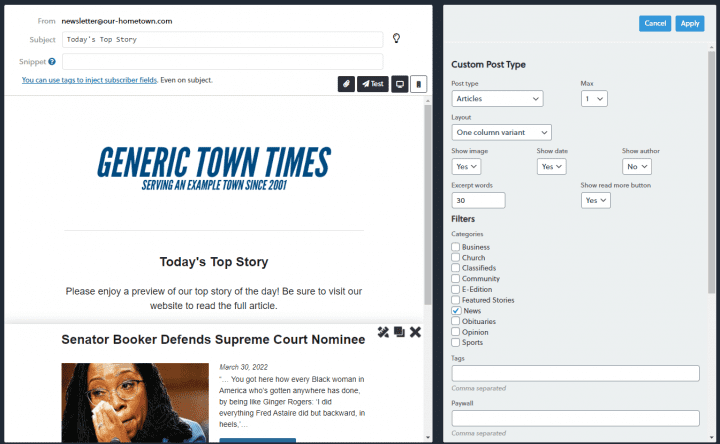Switch to mobile preview phone icon
Viewport: 720px width, 444px height.
pos(418,84)
